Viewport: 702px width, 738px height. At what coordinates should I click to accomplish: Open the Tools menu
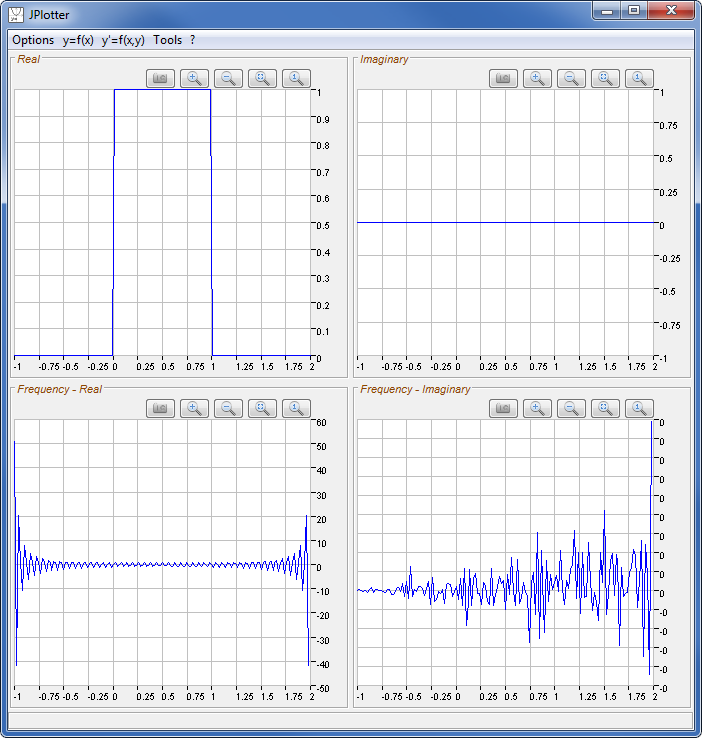(168, 40)
